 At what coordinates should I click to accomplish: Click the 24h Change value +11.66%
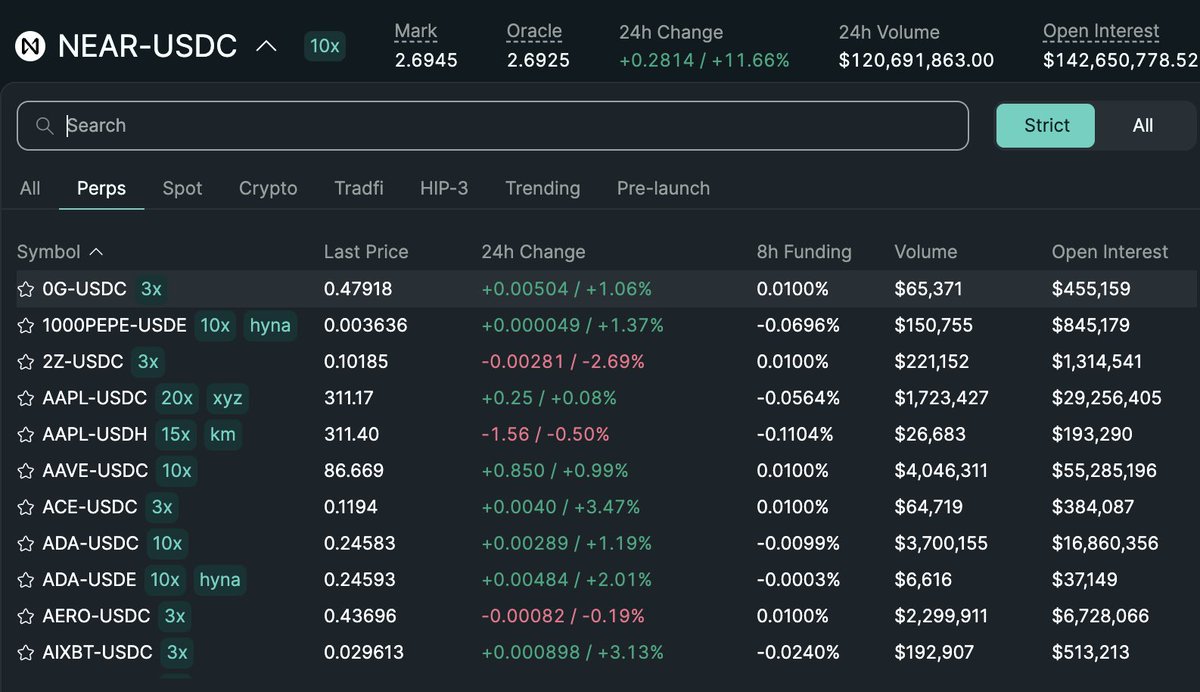pyautogui.click(x=750, y=60)
